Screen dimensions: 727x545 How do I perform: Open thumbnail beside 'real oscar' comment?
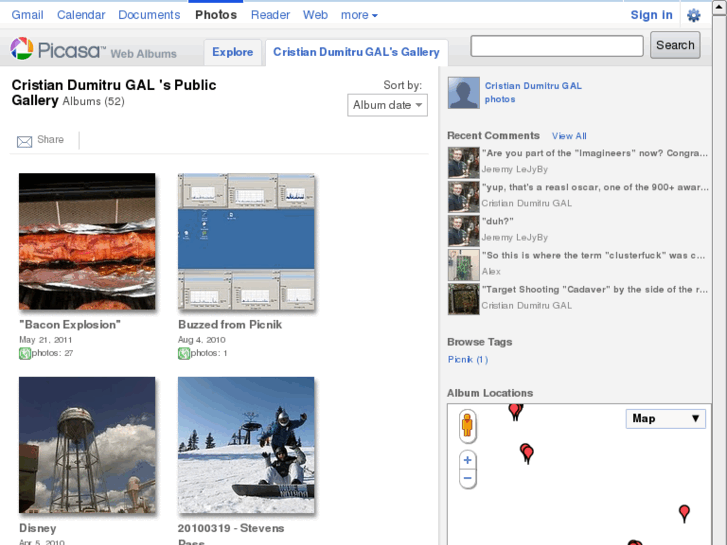[464, 197]
